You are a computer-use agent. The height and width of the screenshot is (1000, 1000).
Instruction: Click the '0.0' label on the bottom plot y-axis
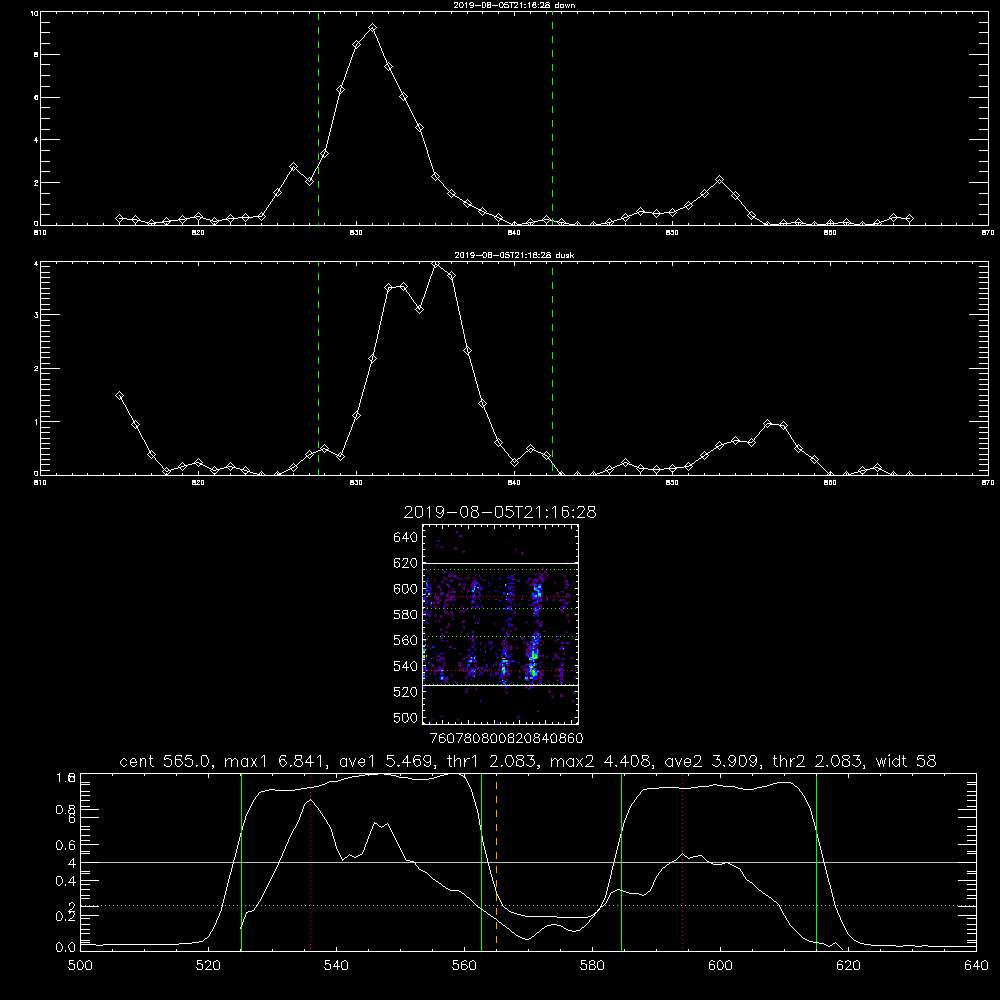66,948
